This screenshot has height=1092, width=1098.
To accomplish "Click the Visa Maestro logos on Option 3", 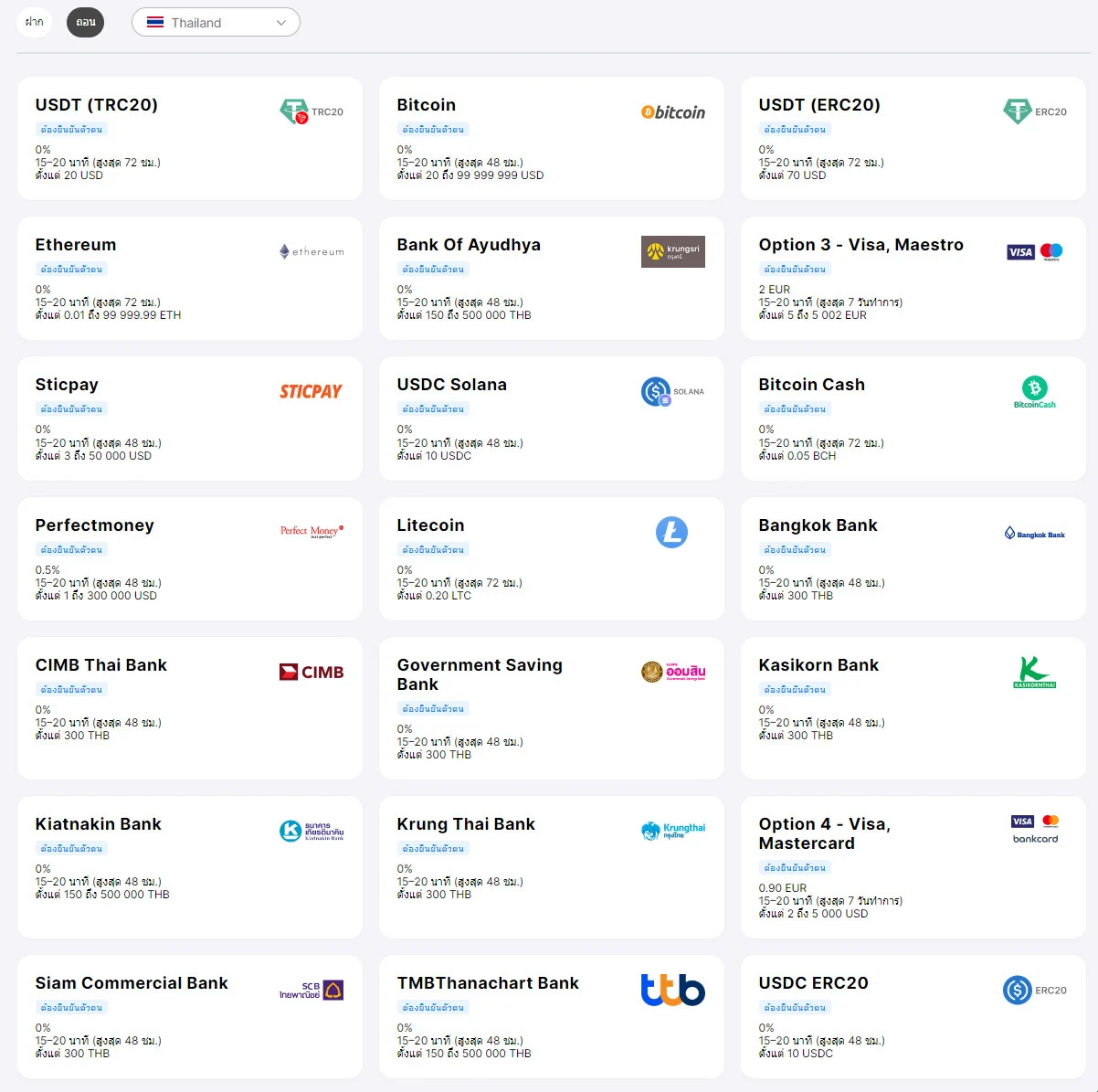I will [x=1035, y=251].
